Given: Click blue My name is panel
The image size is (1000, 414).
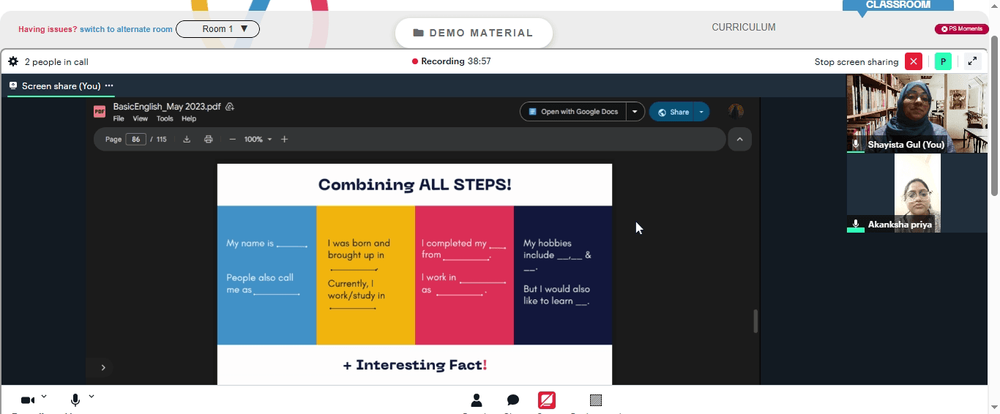Looking at the screenshot, I should [x=267, y=275].
